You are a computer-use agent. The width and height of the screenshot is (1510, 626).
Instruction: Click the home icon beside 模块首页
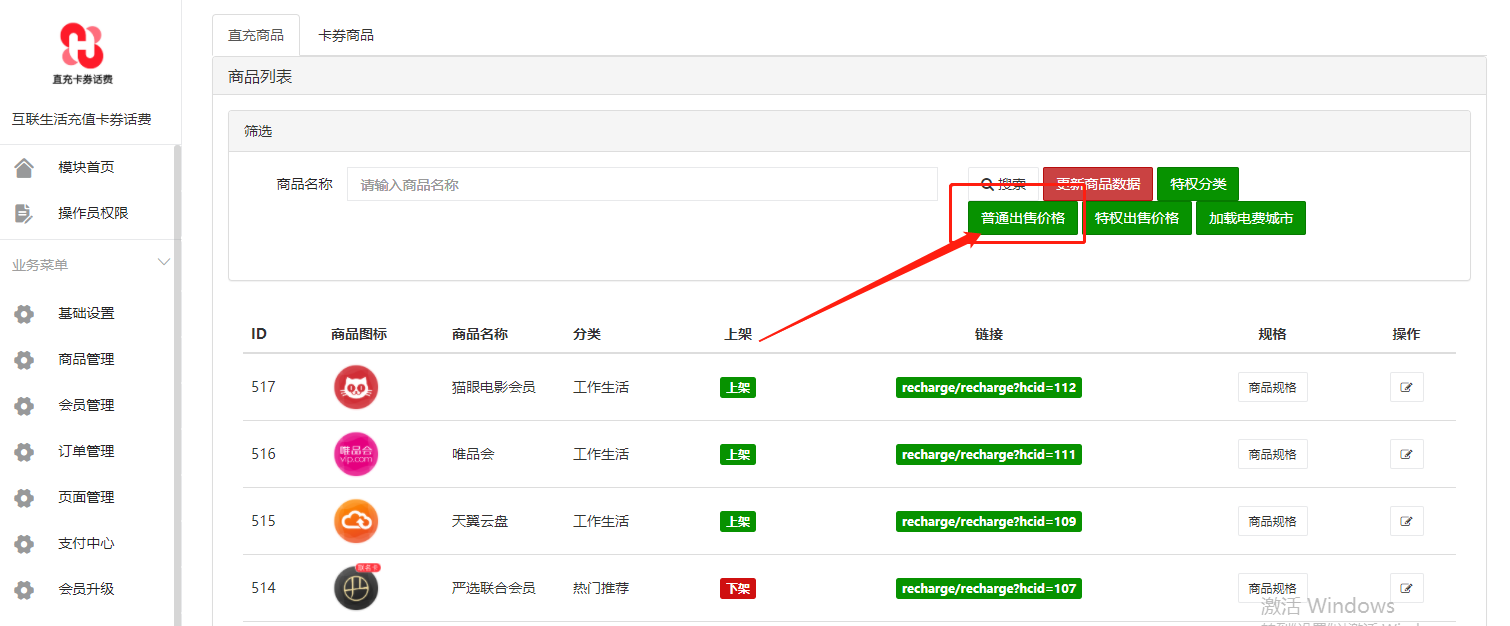24,167
